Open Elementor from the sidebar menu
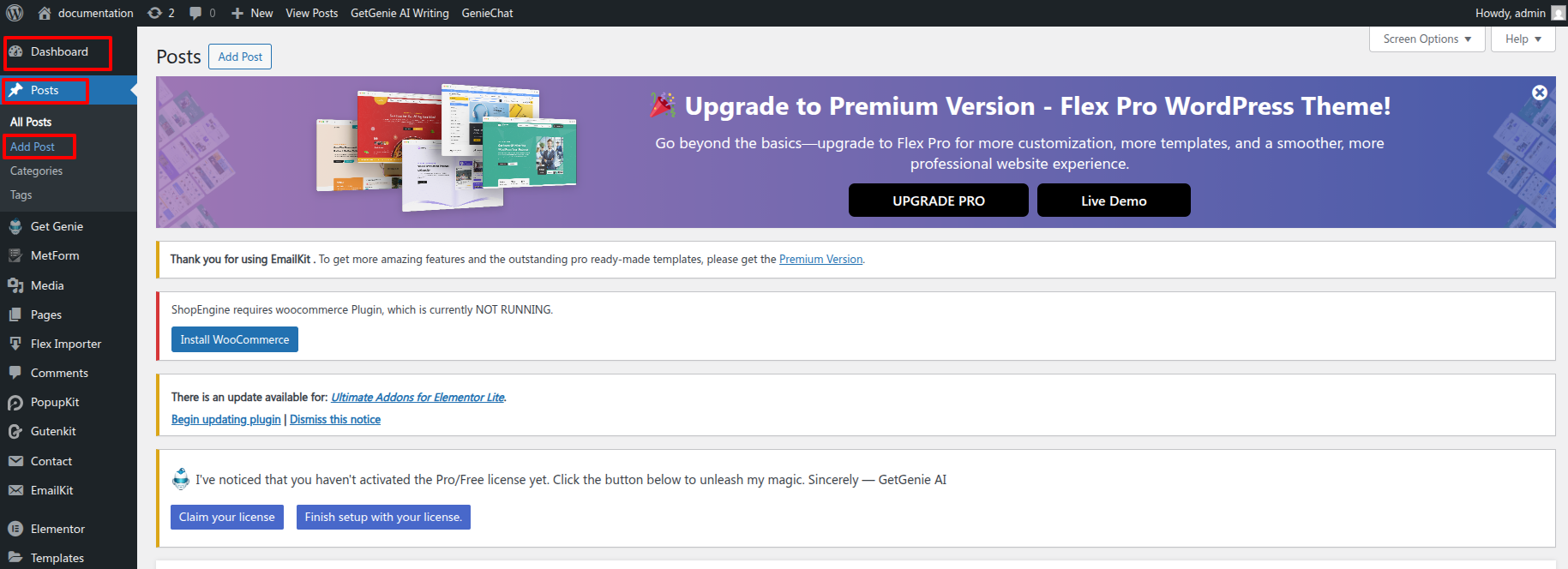The width and height of the screenshot is (1568, 569). (x=57, y=529)
